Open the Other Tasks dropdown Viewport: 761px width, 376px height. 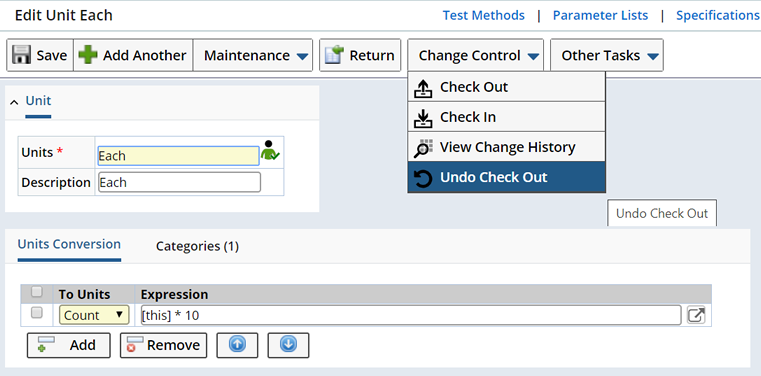coord(607,55)
